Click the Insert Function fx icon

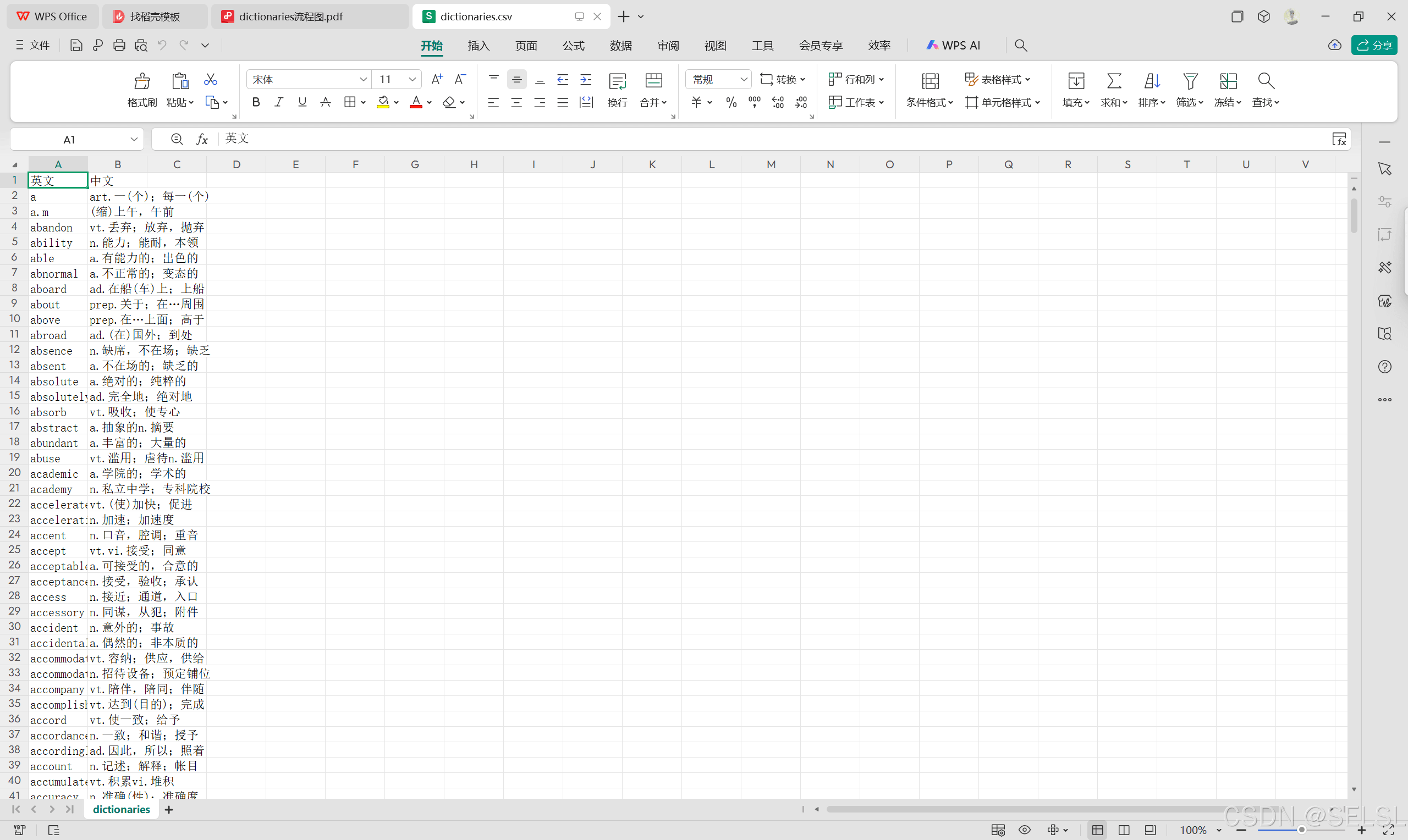point(202,139)
